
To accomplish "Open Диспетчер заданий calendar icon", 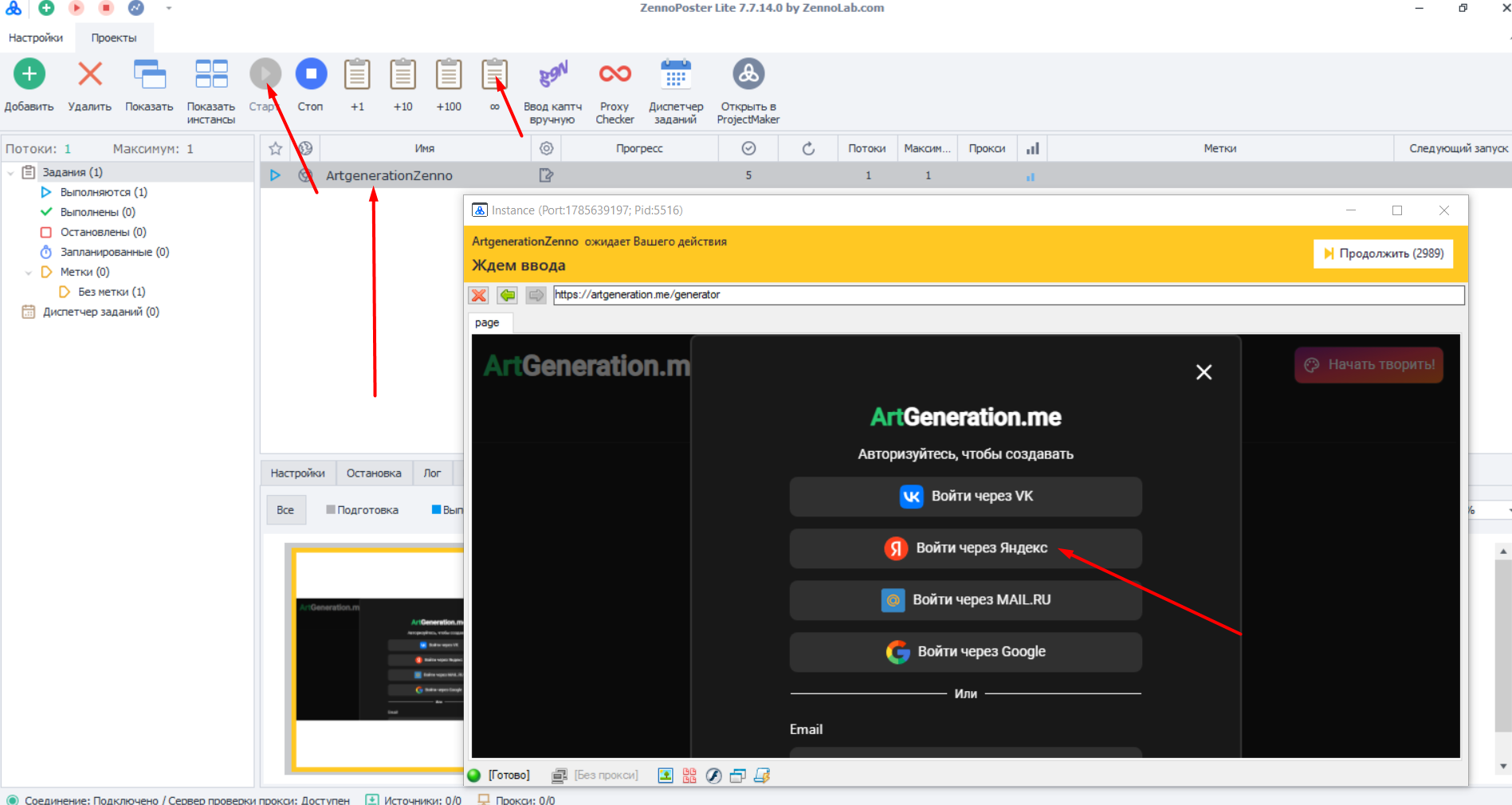I will click(675, 75).
